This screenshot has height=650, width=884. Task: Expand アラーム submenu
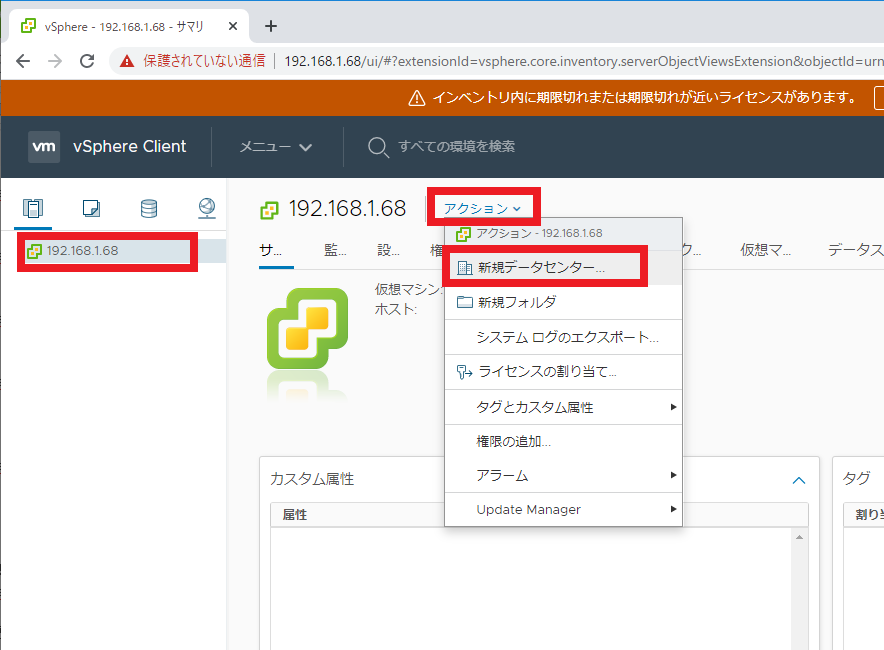(x=563, y=475)
